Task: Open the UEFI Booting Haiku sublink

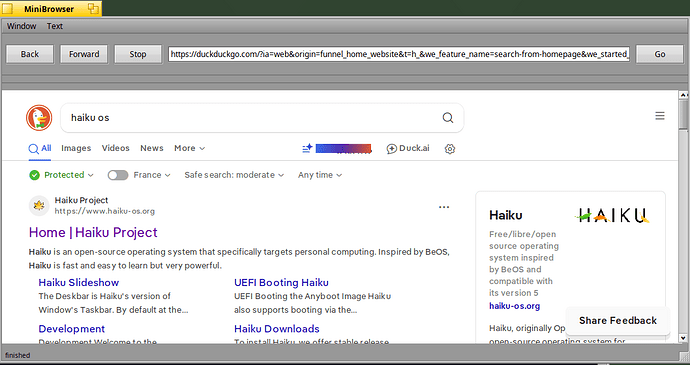Action: [281, 283]
